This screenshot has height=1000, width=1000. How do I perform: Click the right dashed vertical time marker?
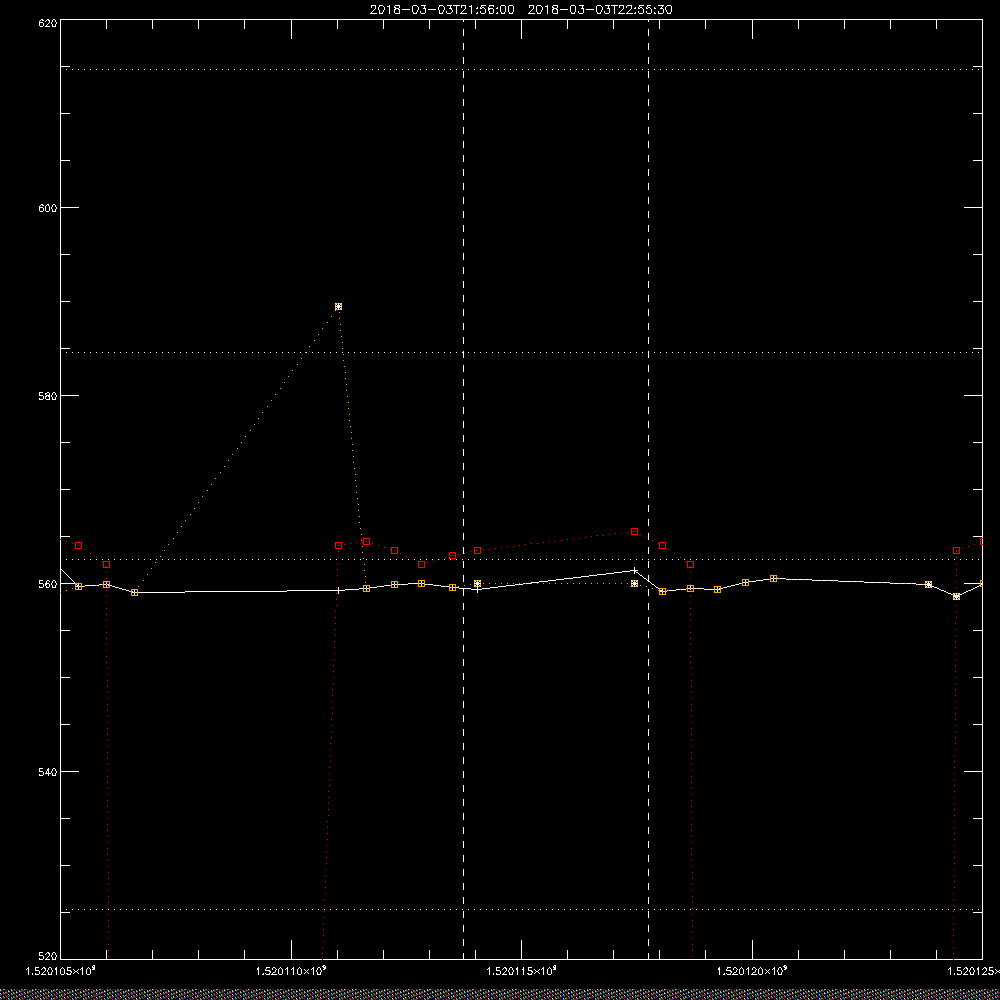click(x=649, y=489)
